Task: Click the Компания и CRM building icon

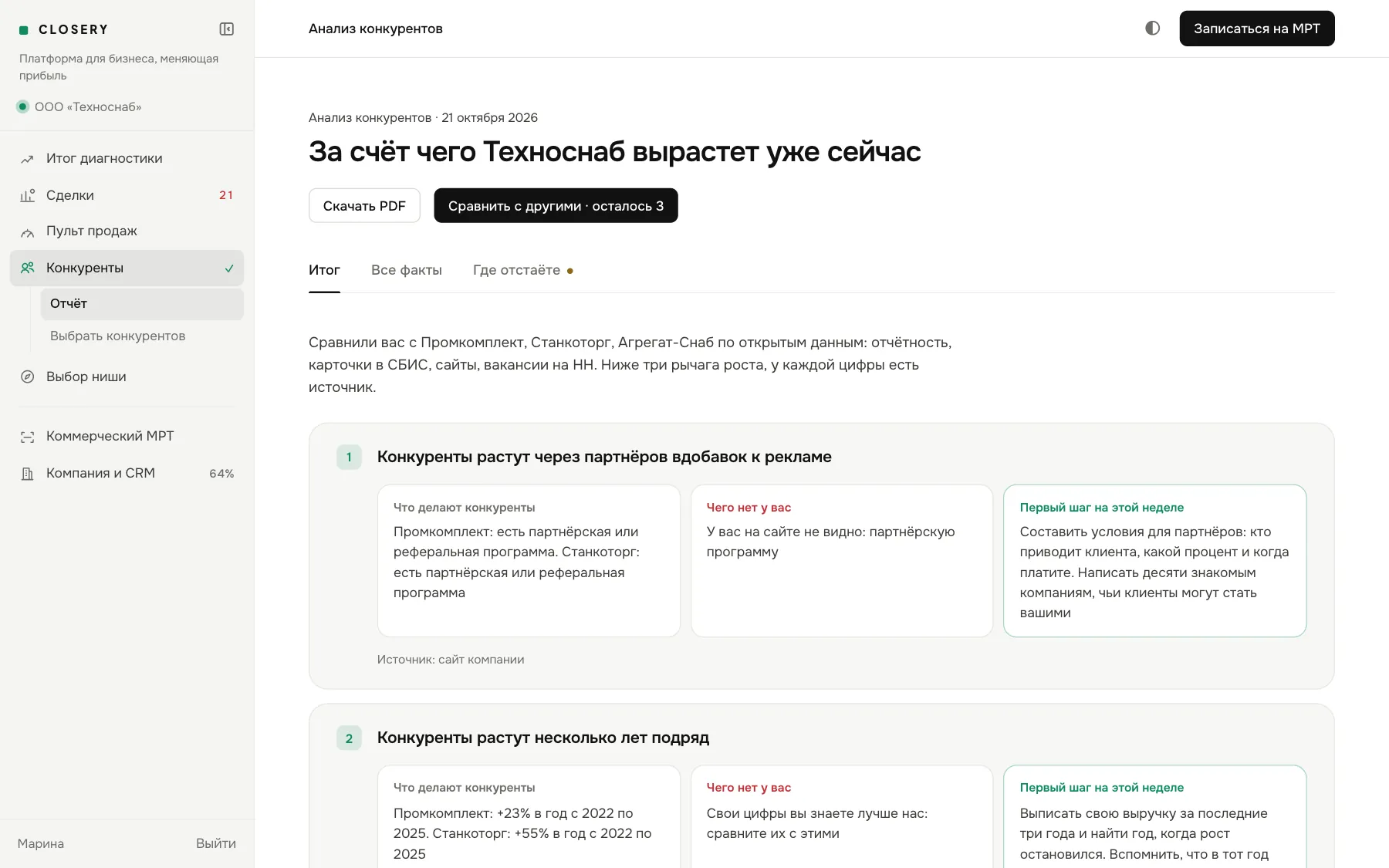Action: click(x=27, y=474)
